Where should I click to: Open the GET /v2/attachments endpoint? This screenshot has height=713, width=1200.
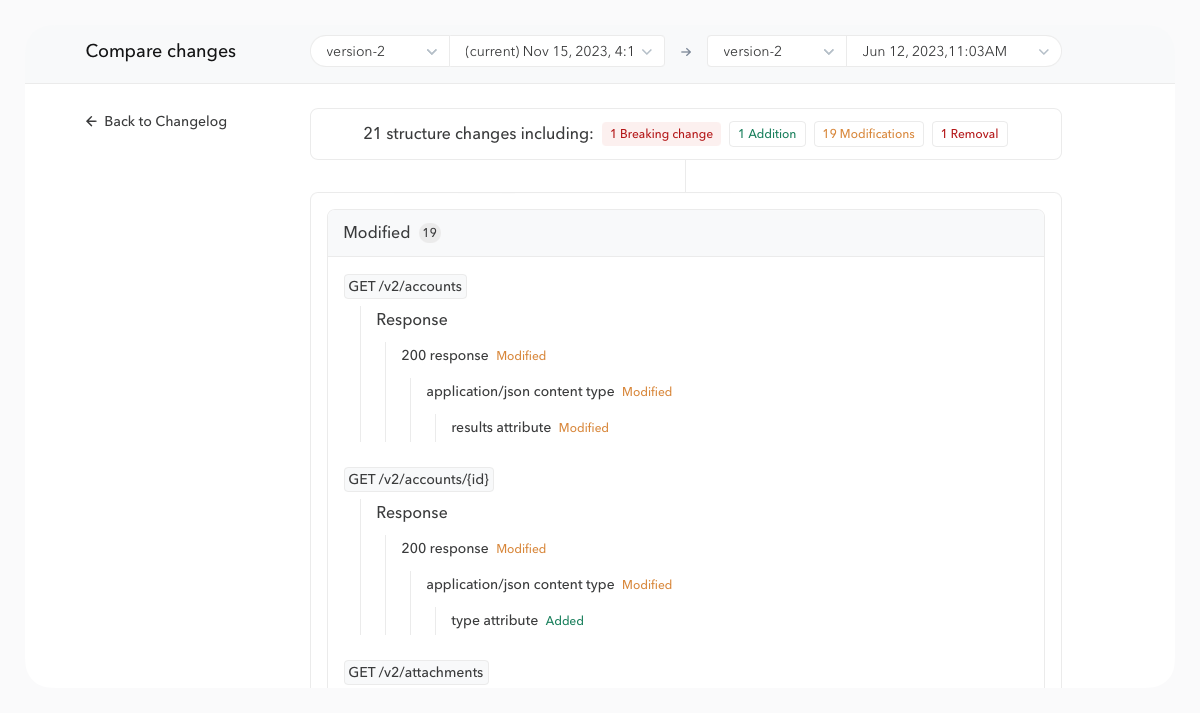[x=416, y=673]
